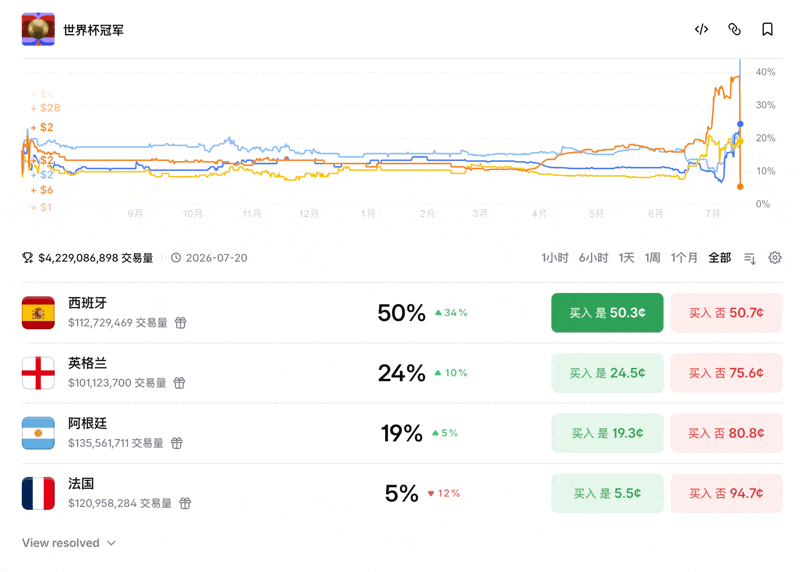
Task: Click the 英格兰 market name
Action: point(87,363)
